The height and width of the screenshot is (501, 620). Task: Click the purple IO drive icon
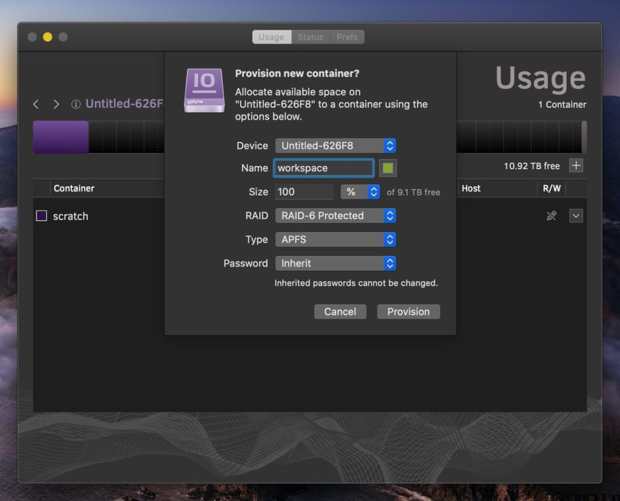(204, 91)
